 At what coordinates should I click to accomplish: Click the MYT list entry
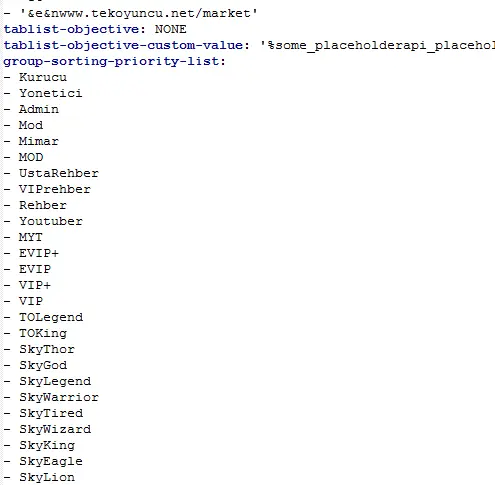click(x=31, y=237)
